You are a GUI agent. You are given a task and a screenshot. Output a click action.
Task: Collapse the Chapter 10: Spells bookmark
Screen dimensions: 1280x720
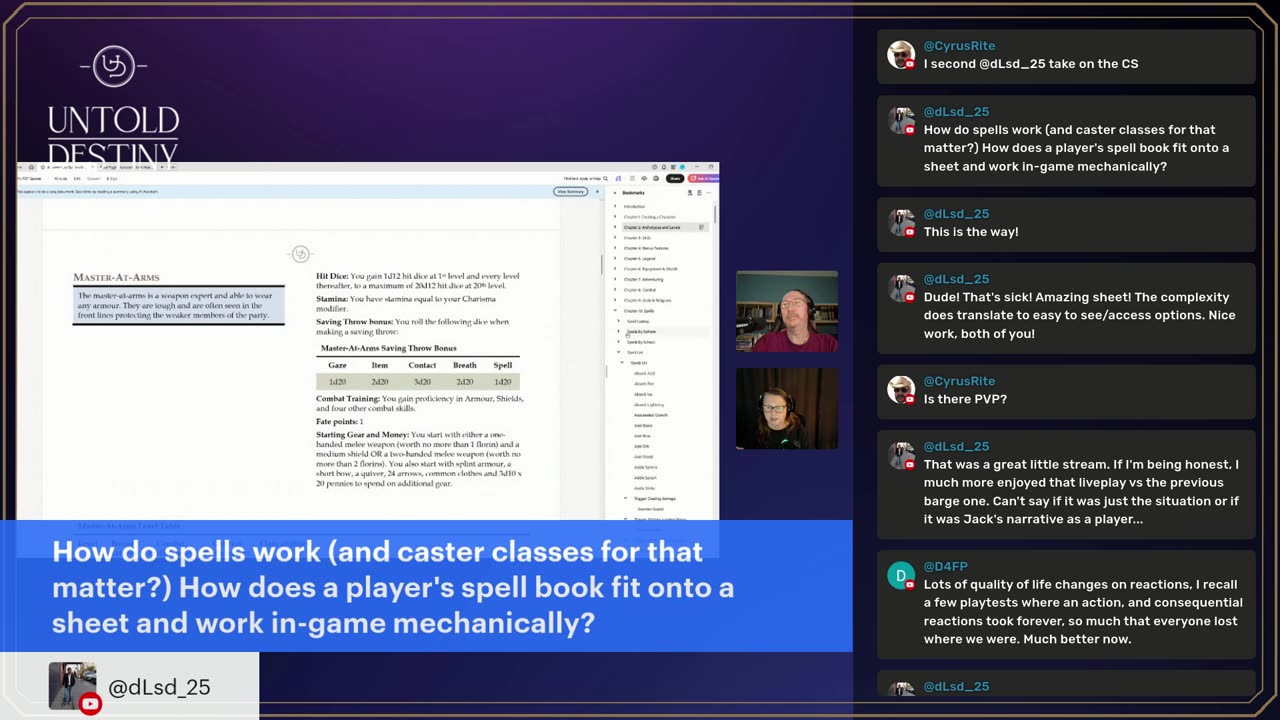615,310
